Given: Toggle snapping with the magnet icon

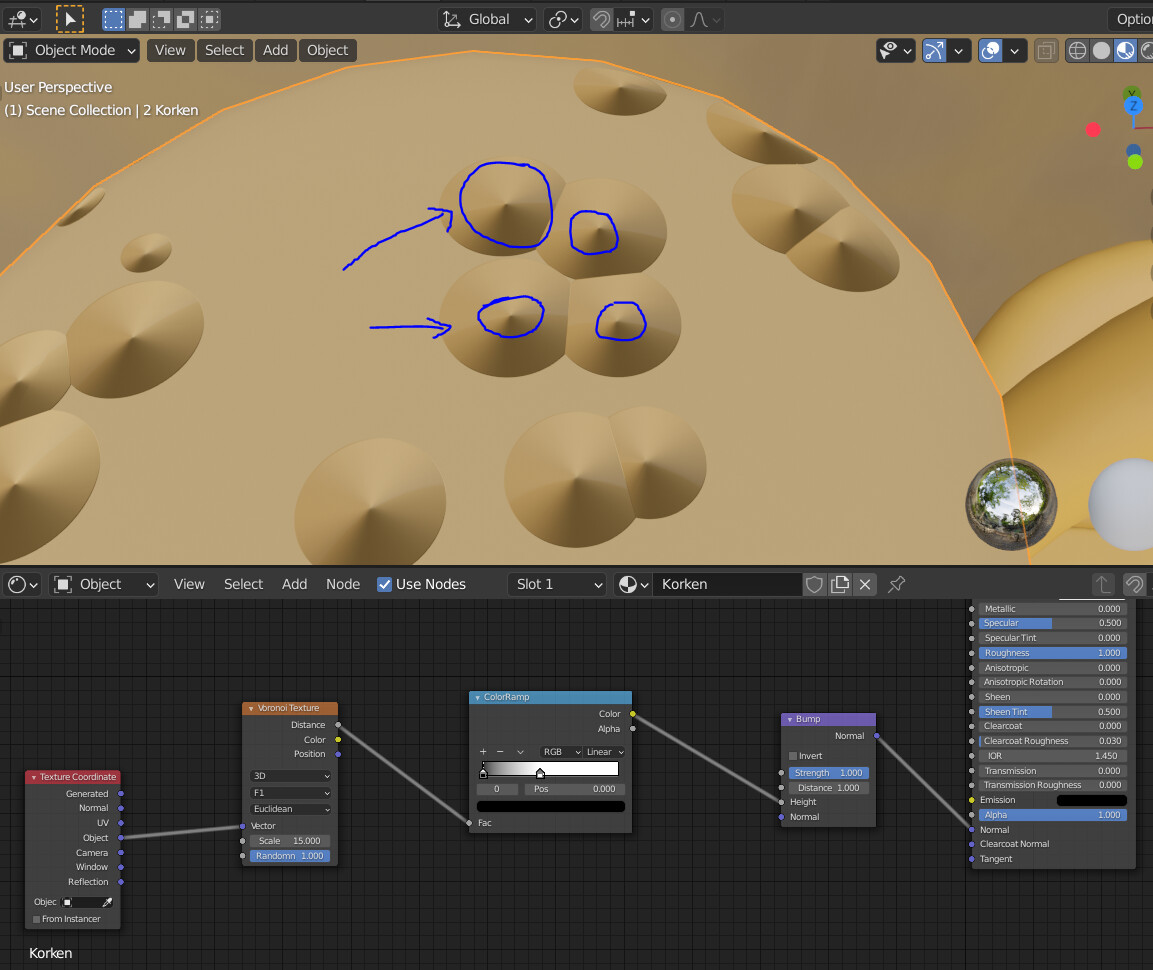Looking at the screenshot, I should 599,19.
